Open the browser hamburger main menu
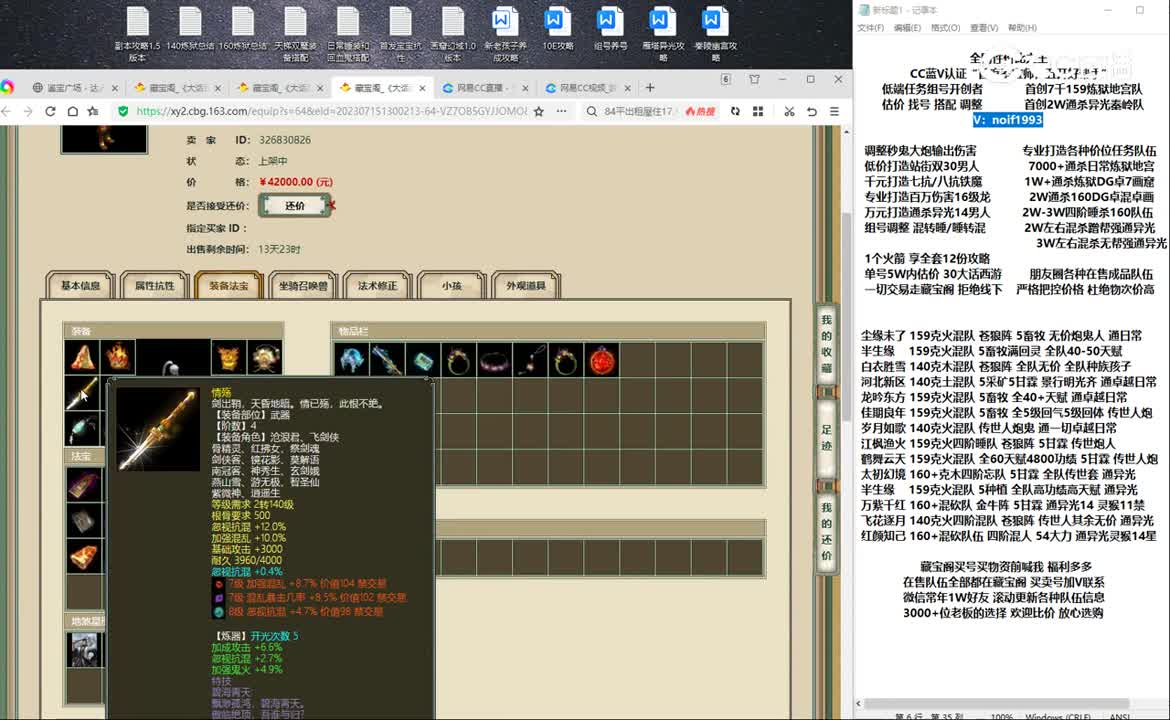 [x=834, y=111]
